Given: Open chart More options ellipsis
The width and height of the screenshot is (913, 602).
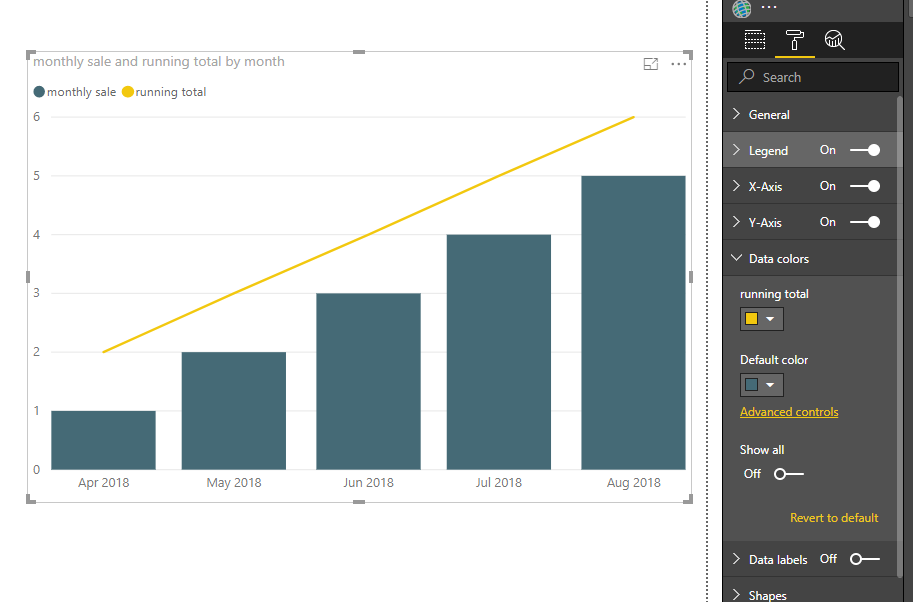Looking at the screenshot, I should point(678,64).
